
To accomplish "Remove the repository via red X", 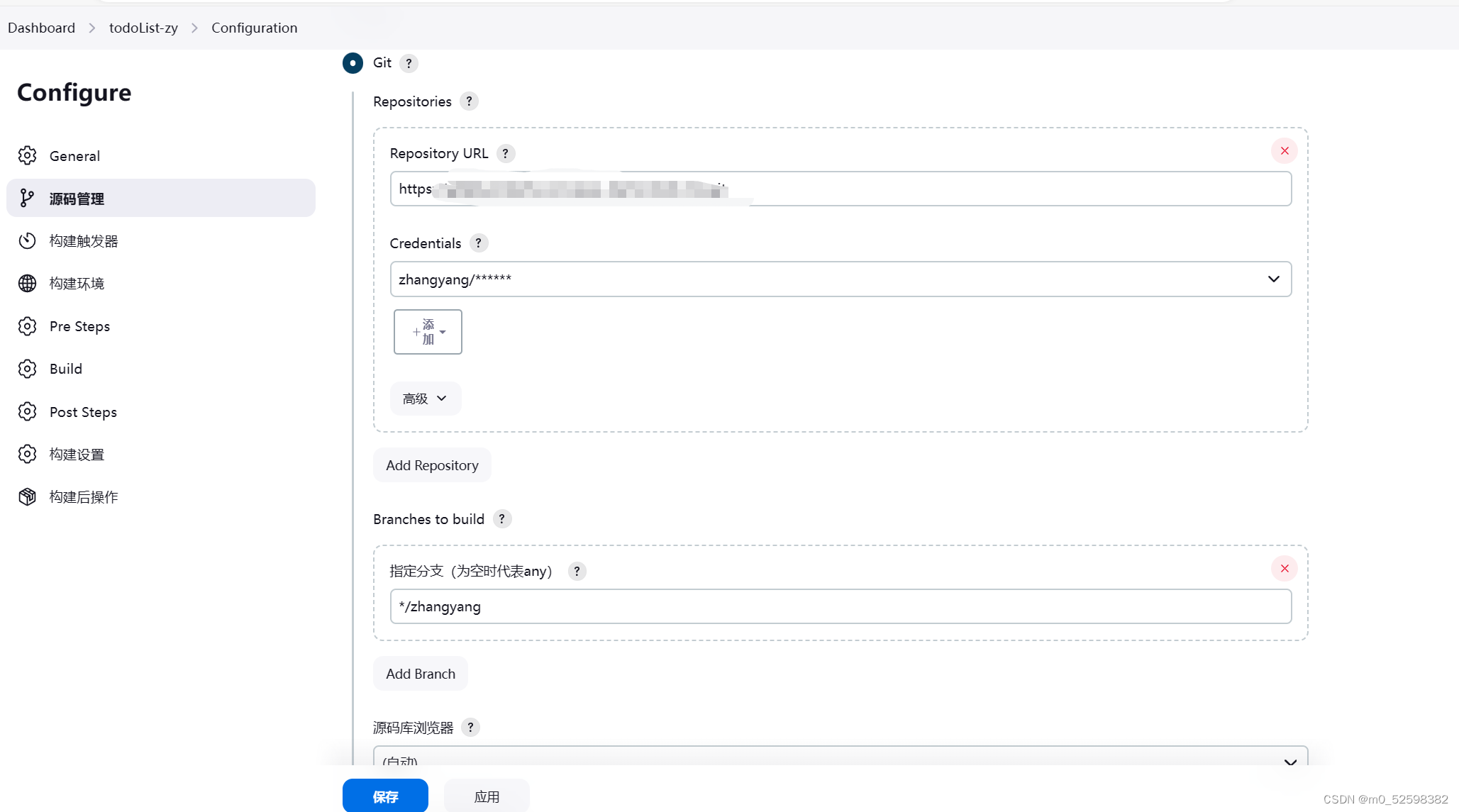I will tap(1284, 150).
